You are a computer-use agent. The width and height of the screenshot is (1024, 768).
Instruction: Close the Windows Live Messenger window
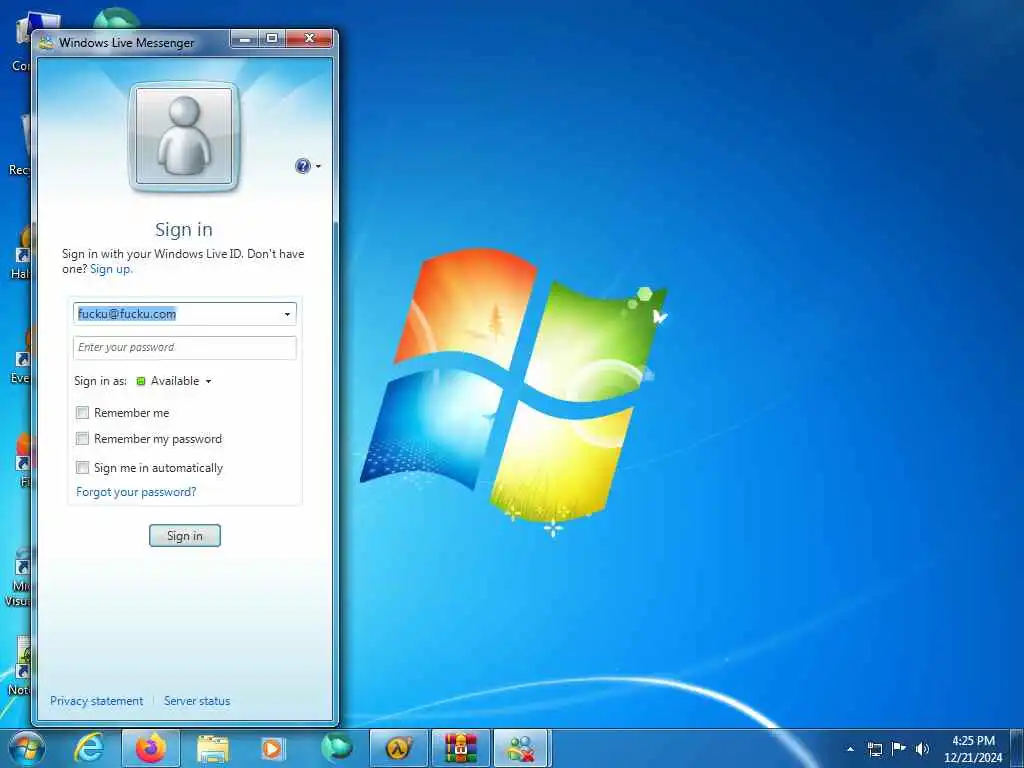pos(310,39)
